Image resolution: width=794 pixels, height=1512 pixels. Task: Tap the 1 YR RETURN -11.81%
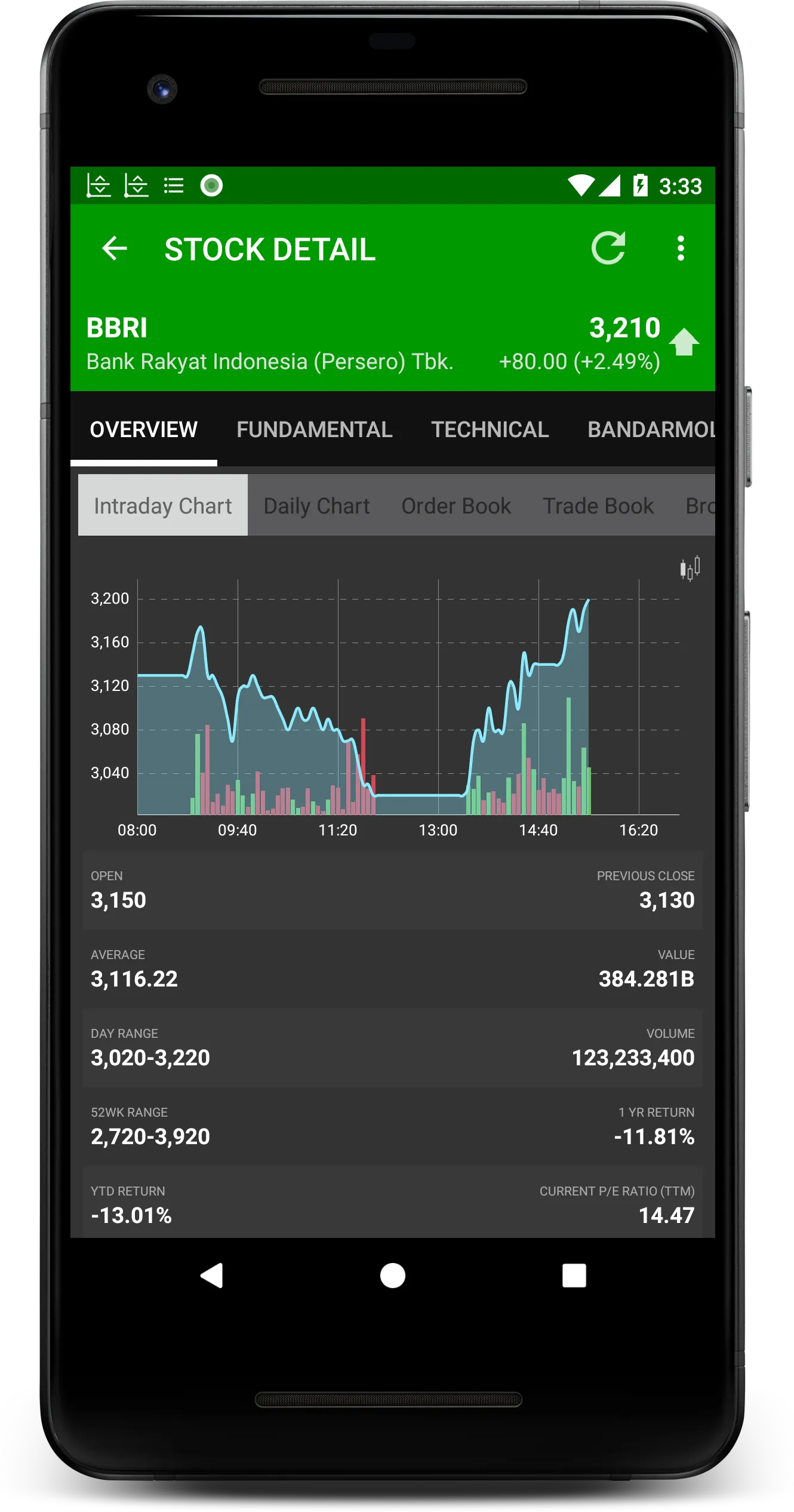click(x=654, y=1136)
